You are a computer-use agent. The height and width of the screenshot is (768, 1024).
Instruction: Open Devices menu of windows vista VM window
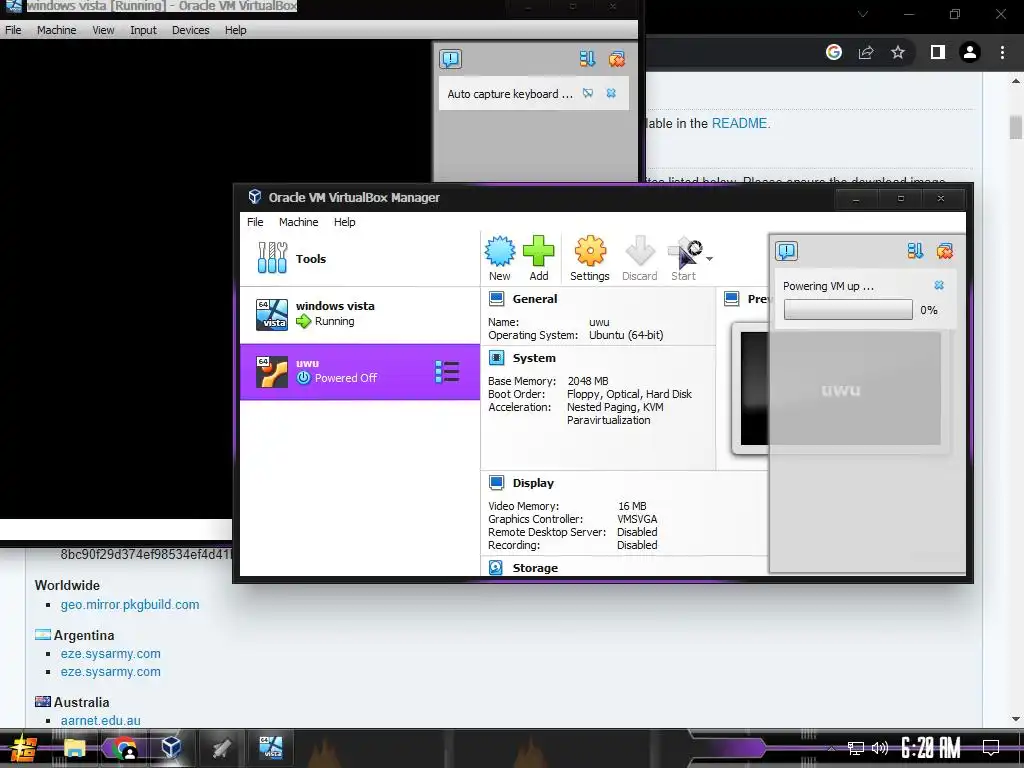191,30
